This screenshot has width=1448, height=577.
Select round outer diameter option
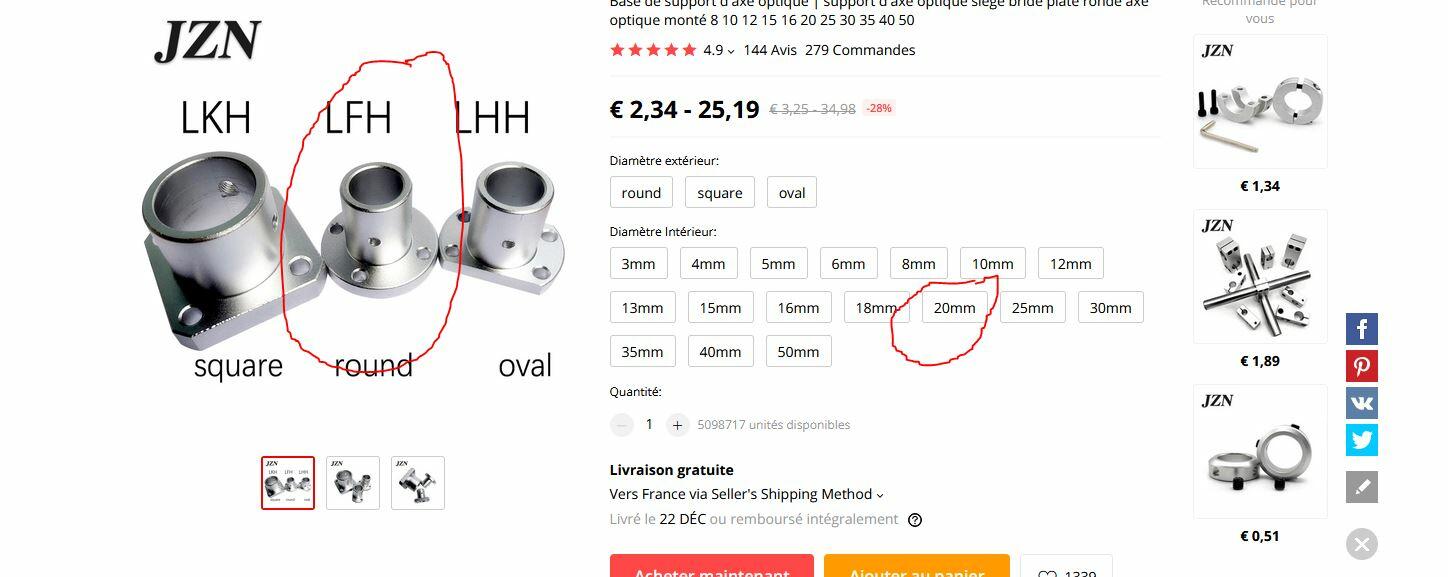pyautogui.click(x=641, y=193)
